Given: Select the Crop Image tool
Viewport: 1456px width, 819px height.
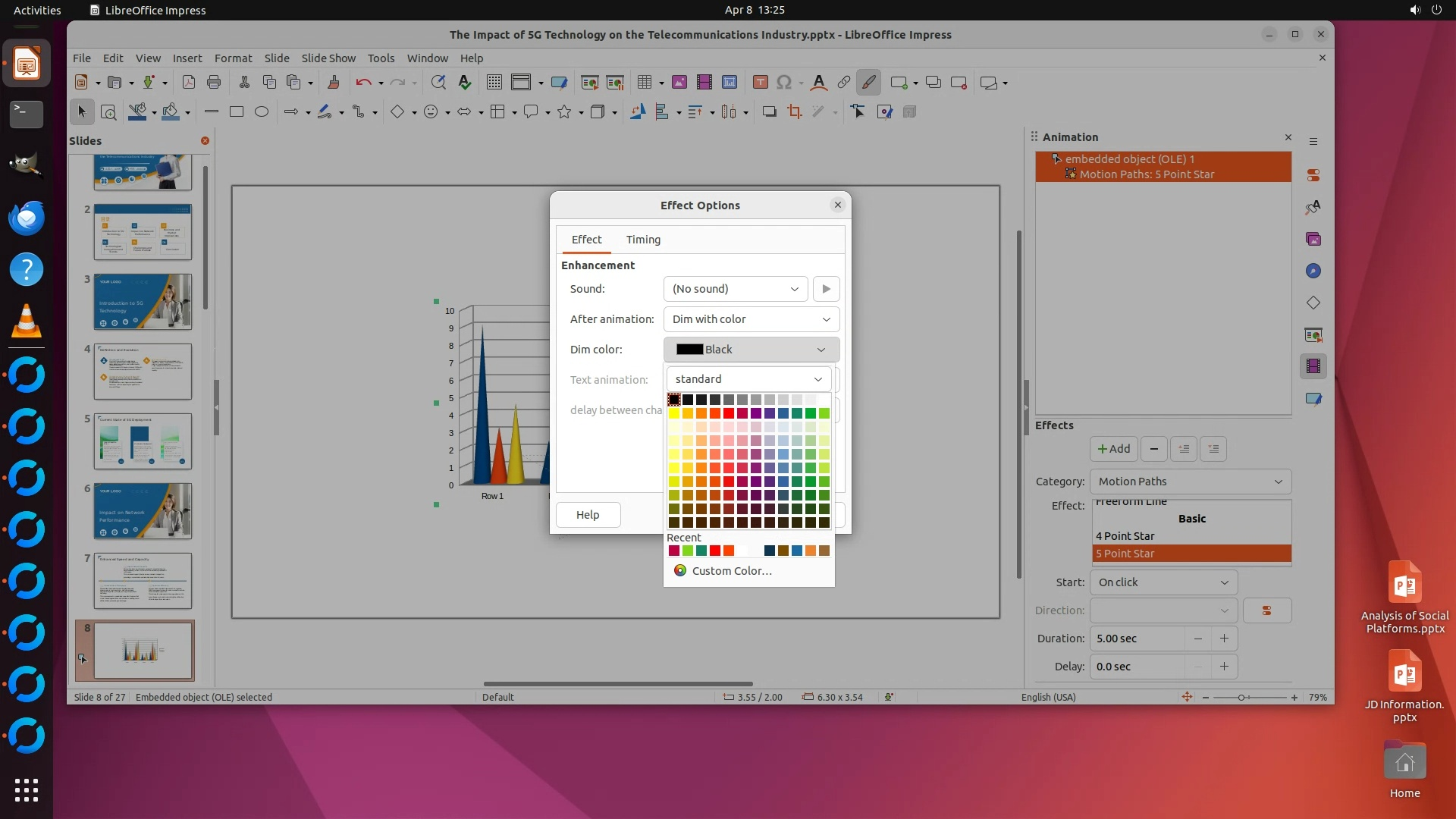Looking at the screenshot, I should 794,112.
